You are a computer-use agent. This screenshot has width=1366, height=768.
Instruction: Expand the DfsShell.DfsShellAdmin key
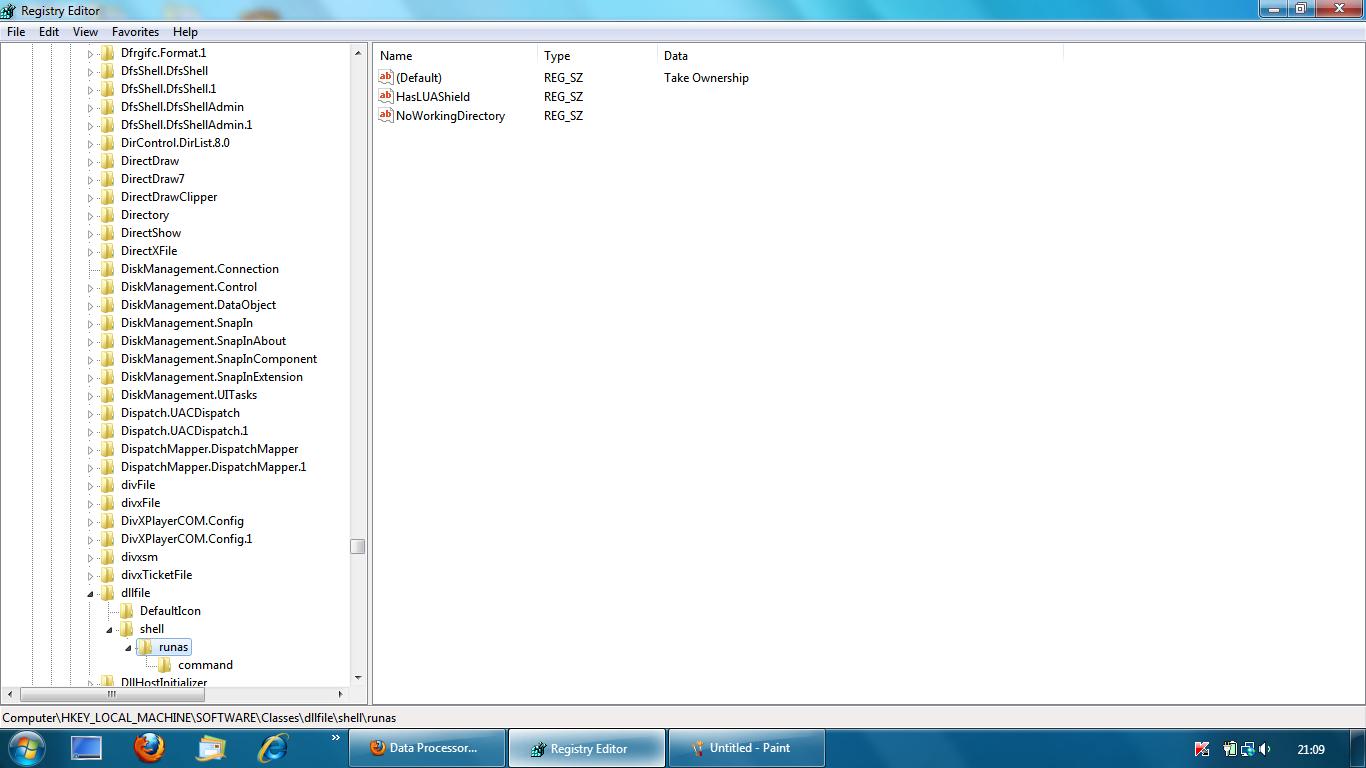(x=90, y=107)
